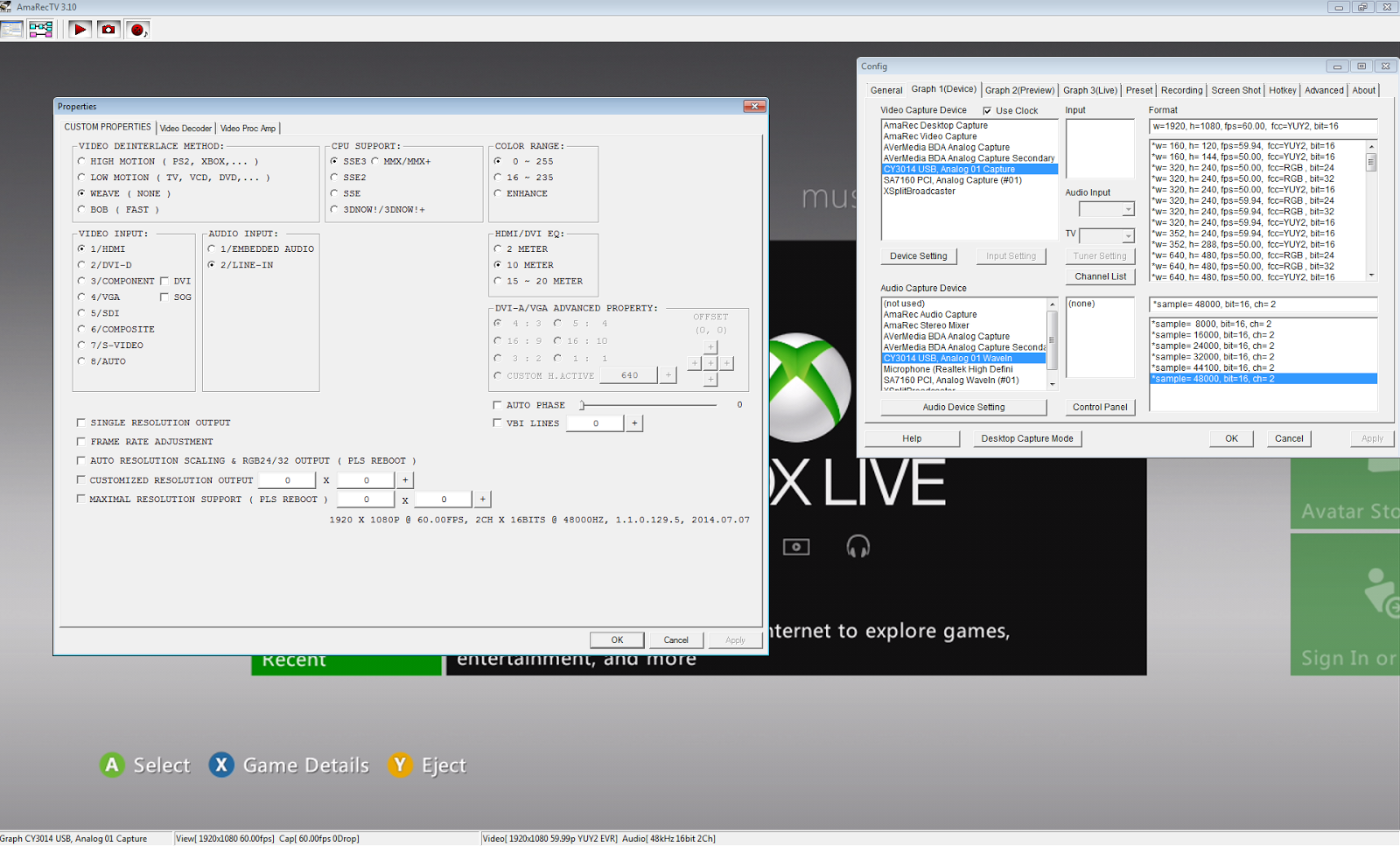This screenshot has height=846, width=1400.
Task: Open the Recording tab in Config
Action: point(1181,90)
